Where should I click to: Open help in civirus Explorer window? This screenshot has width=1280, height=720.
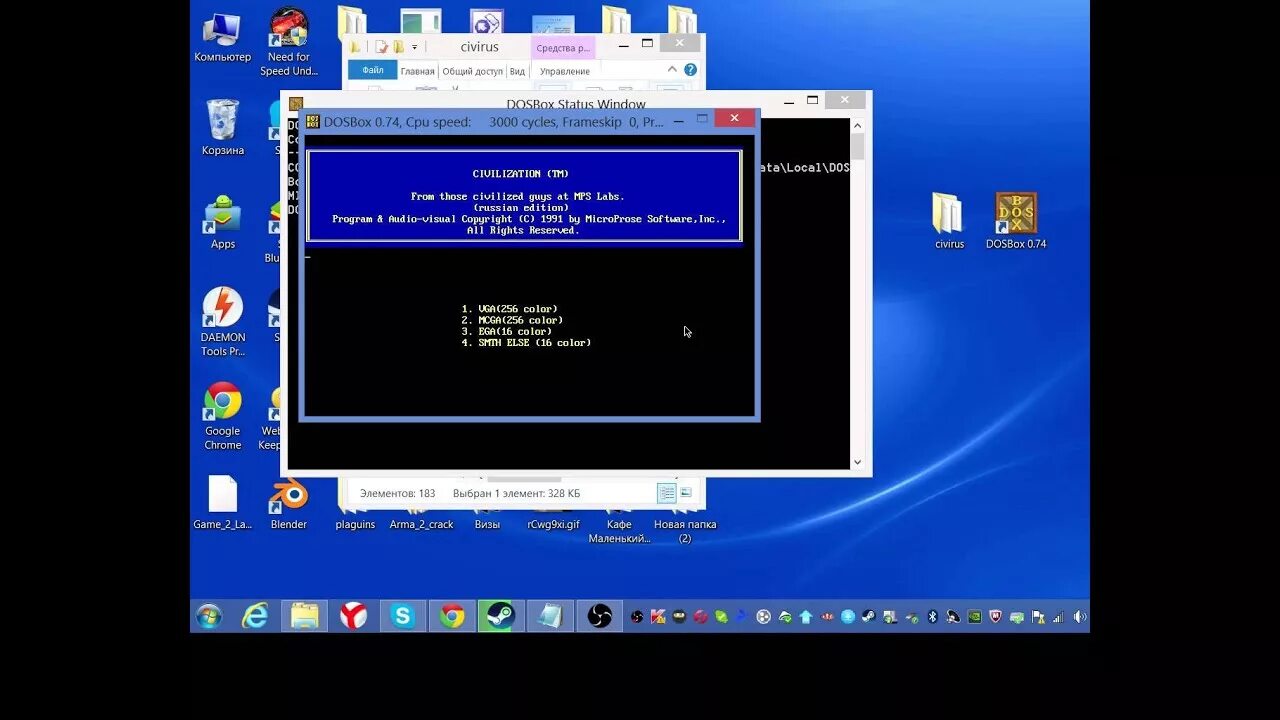point(690,70)
